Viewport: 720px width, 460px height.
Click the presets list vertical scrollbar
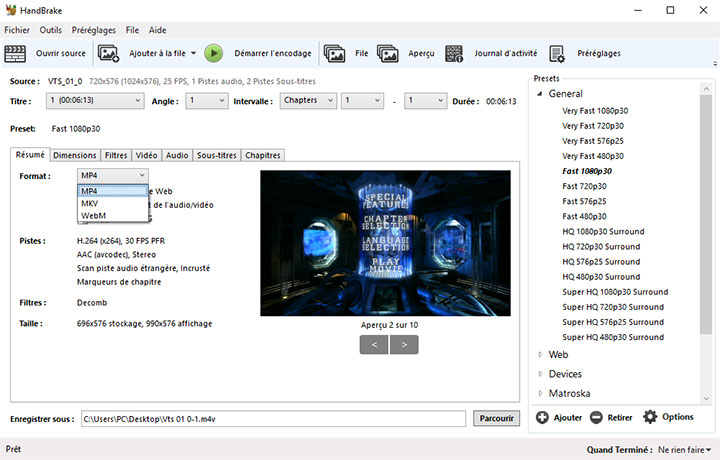pyautogui.click(x=706, y=214)
